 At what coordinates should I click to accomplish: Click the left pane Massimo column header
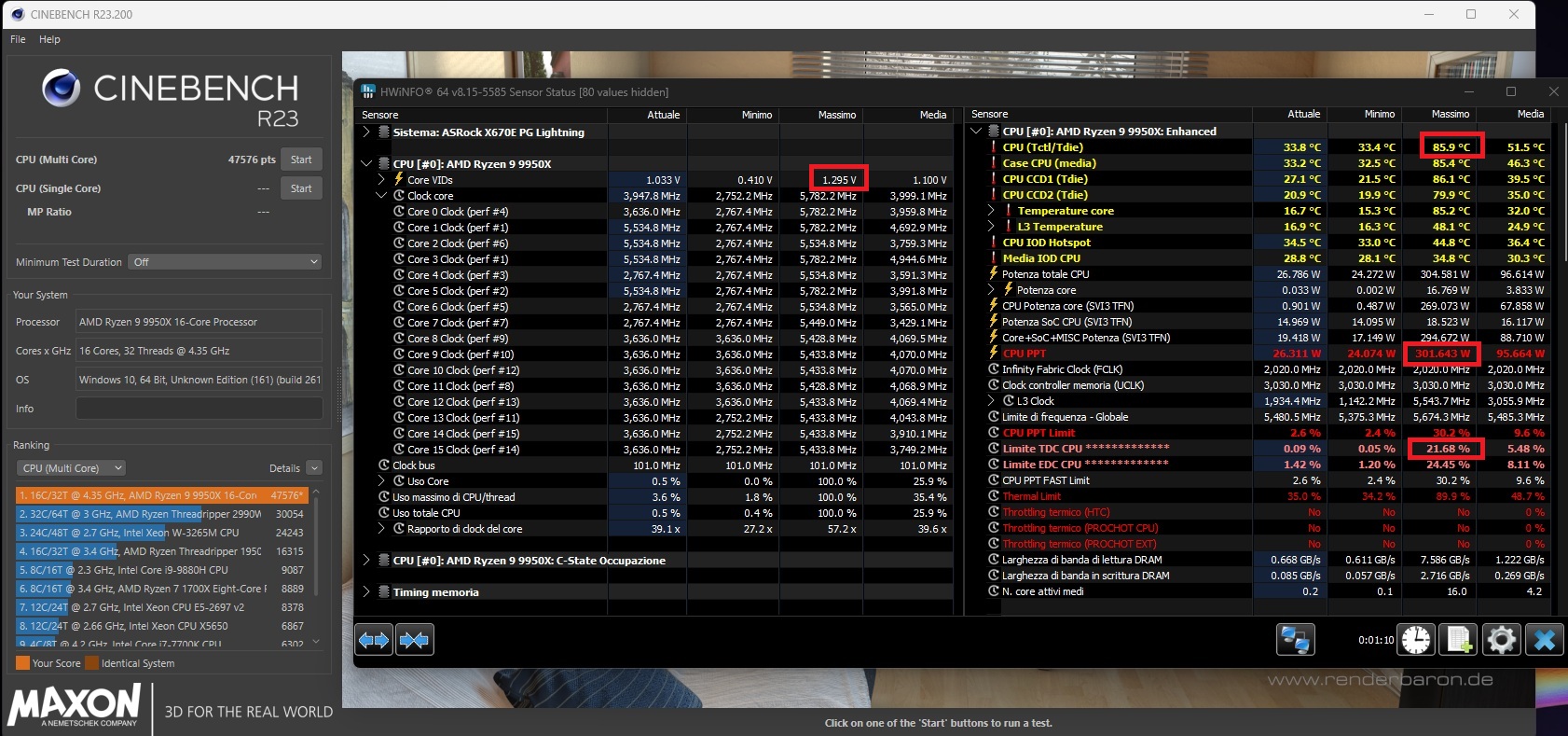click(821, 115)
